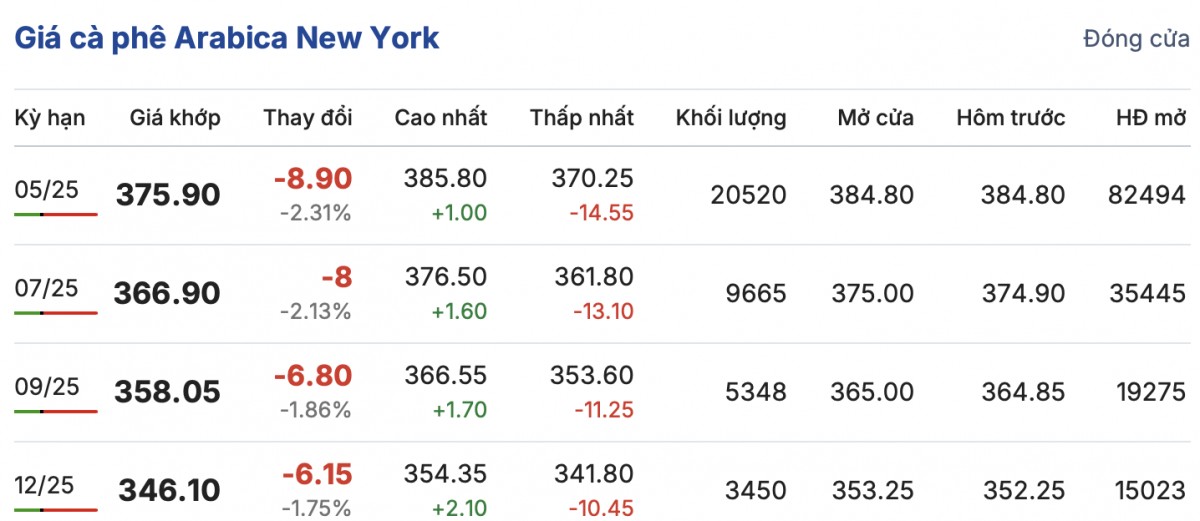Viewport: 1200px width, 521px height.
Task: Click the "Hôm trước" column header
Action: click(1011, 117)
